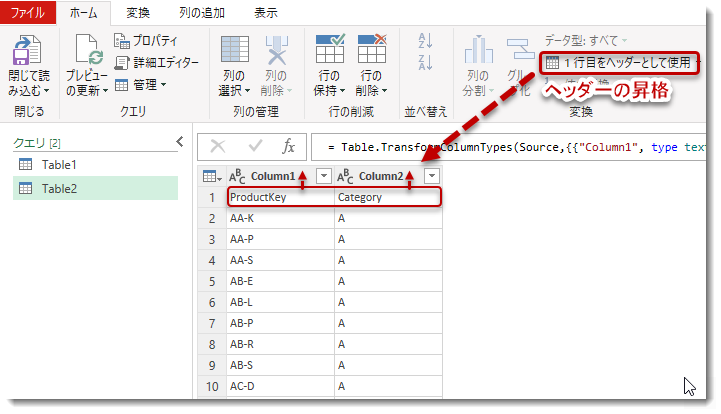Click the ProductKey cell

(x=280, y=197)
